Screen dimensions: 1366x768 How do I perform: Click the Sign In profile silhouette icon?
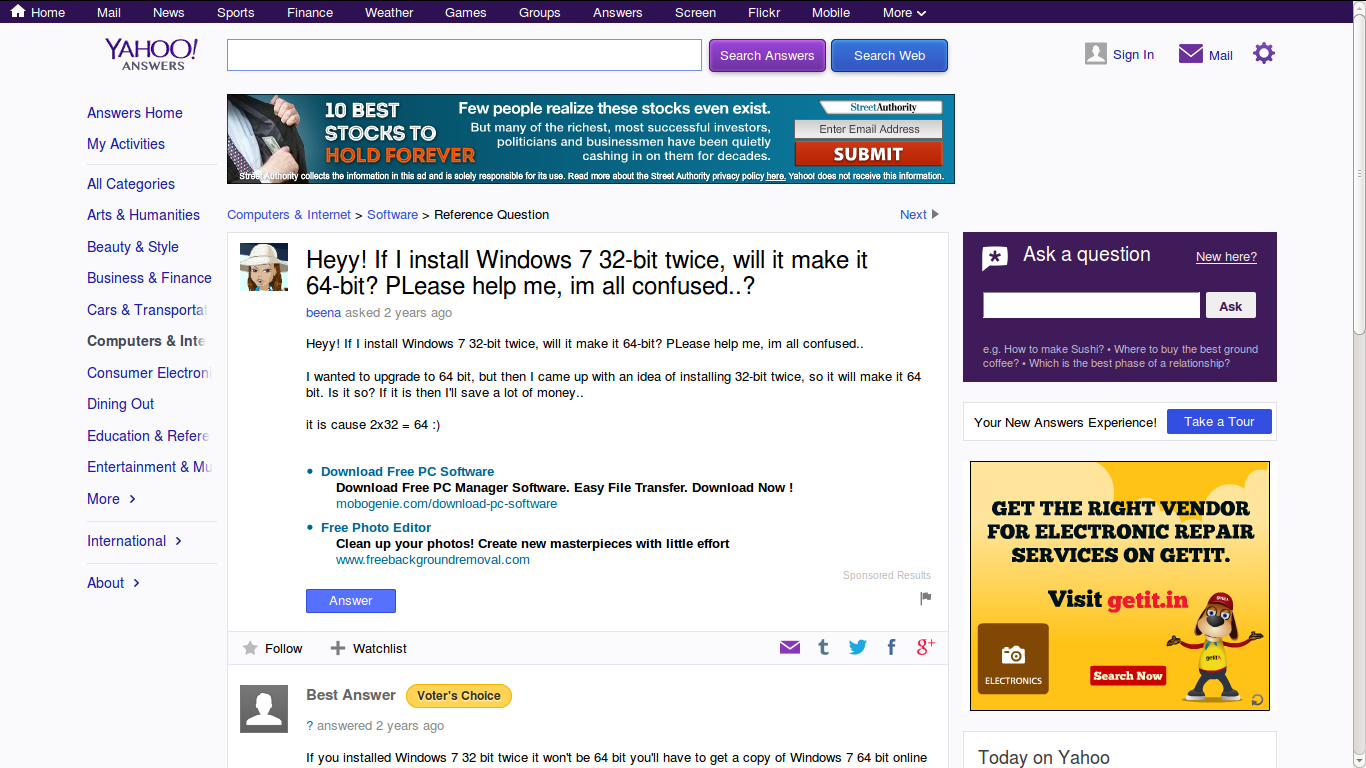1096,54
